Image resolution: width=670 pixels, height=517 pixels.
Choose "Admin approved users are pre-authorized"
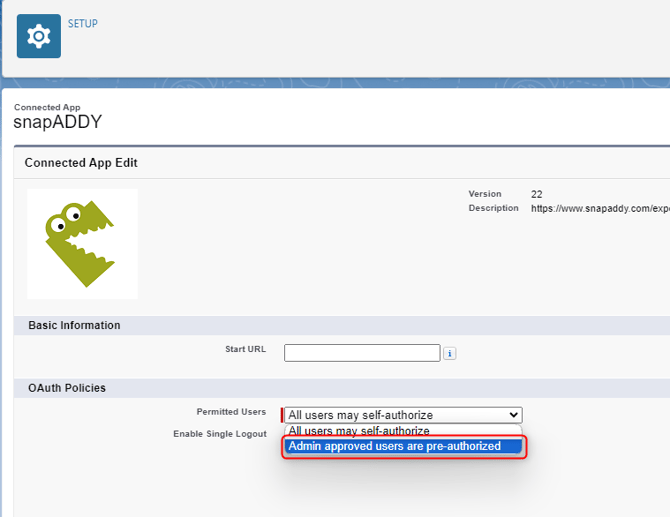click(403, 446)
